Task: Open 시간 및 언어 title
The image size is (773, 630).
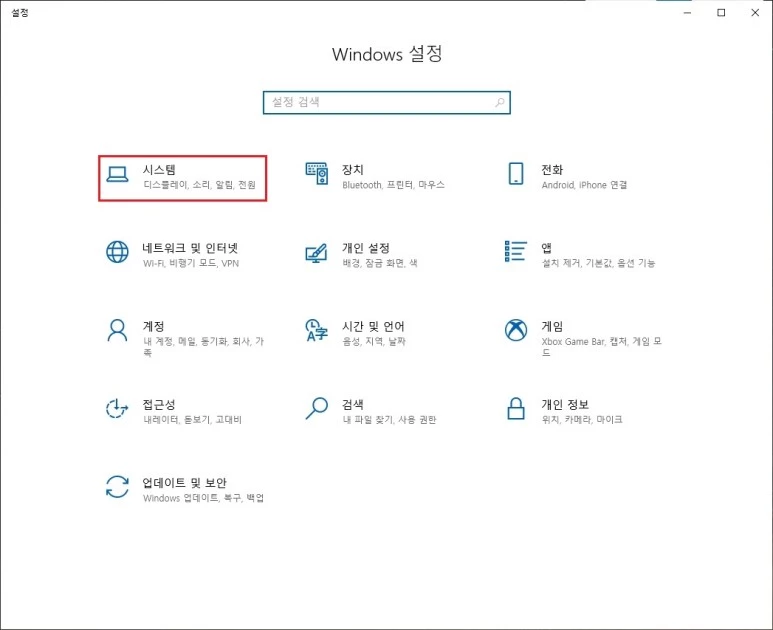Action: (373, 326)
